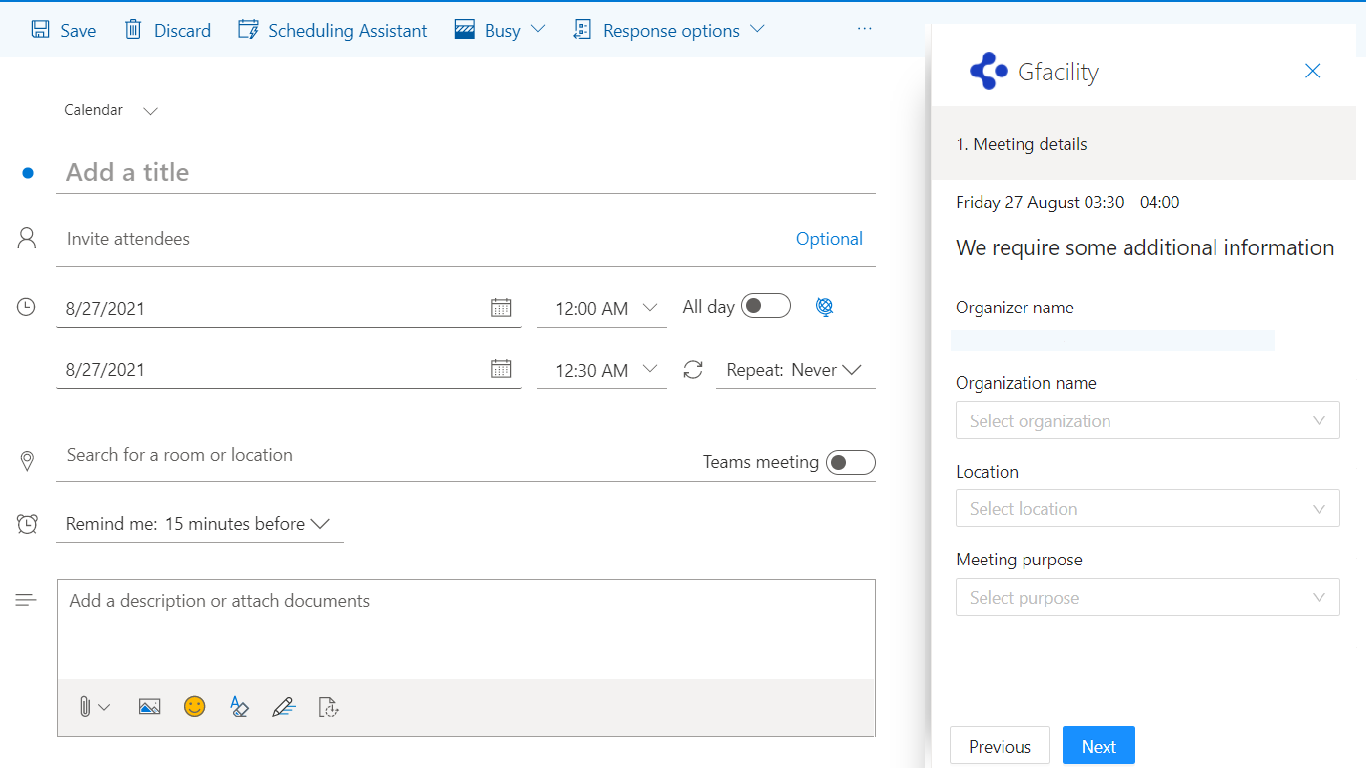Click the insert template clock-document icon

329,707
